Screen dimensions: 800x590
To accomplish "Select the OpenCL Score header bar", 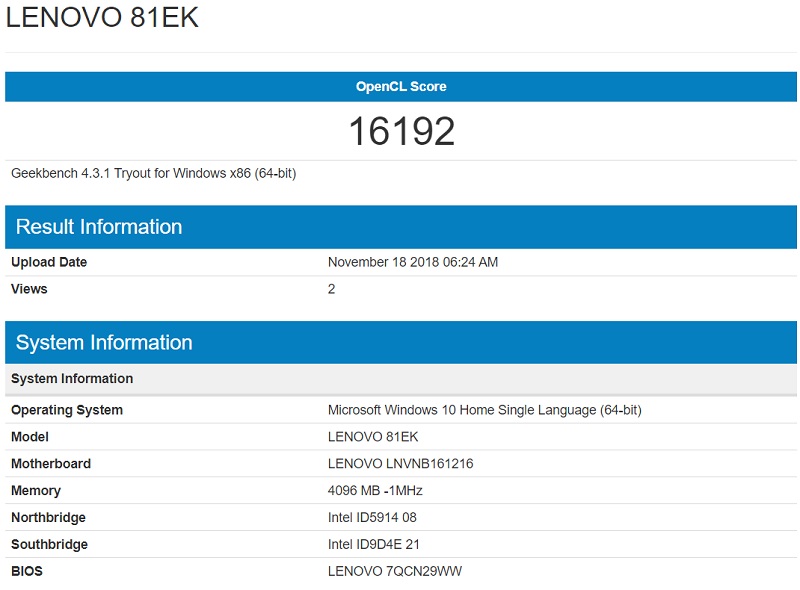I will click(400, 86).
